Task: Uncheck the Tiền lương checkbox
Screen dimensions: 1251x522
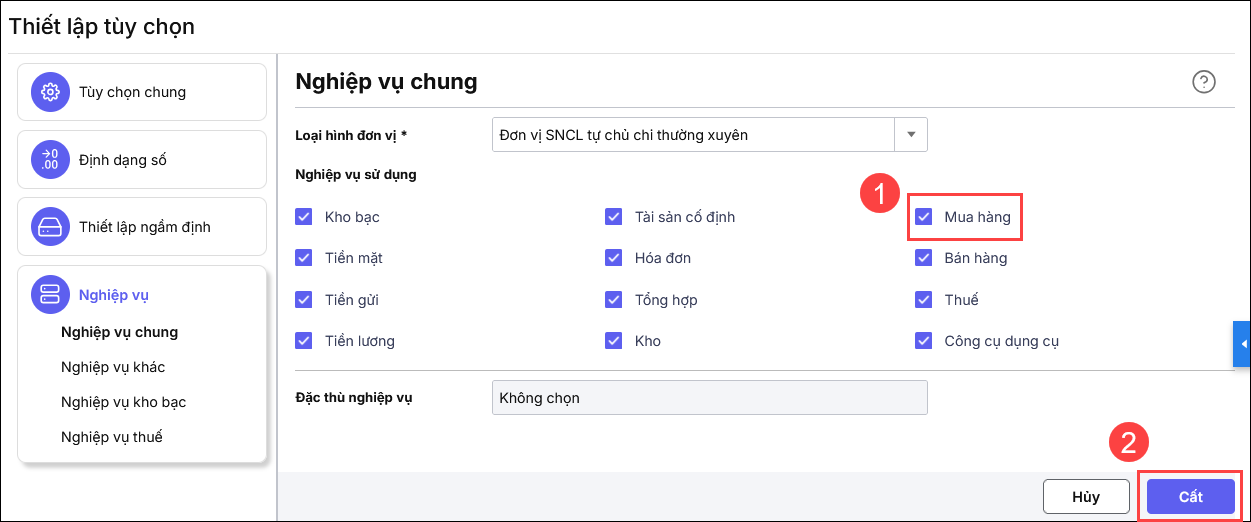Action: tap(304, 341)
